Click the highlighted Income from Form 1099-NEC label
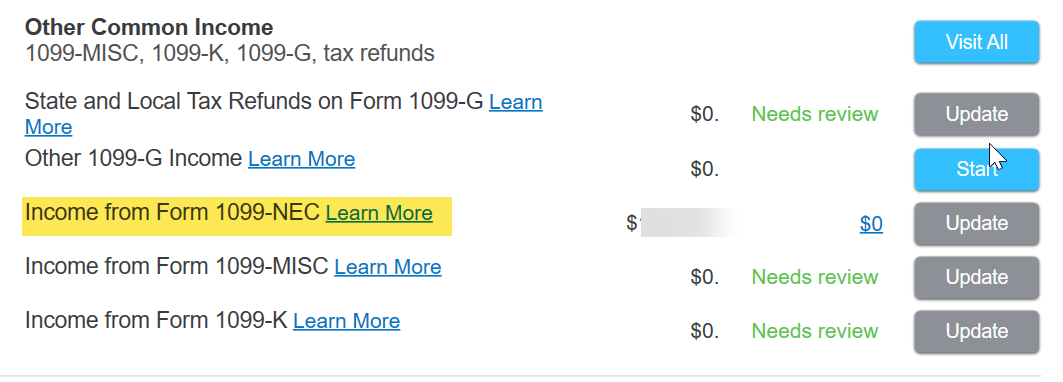Image resolution: width=1063 pixels, height=382 pixels. pos(172,212)
